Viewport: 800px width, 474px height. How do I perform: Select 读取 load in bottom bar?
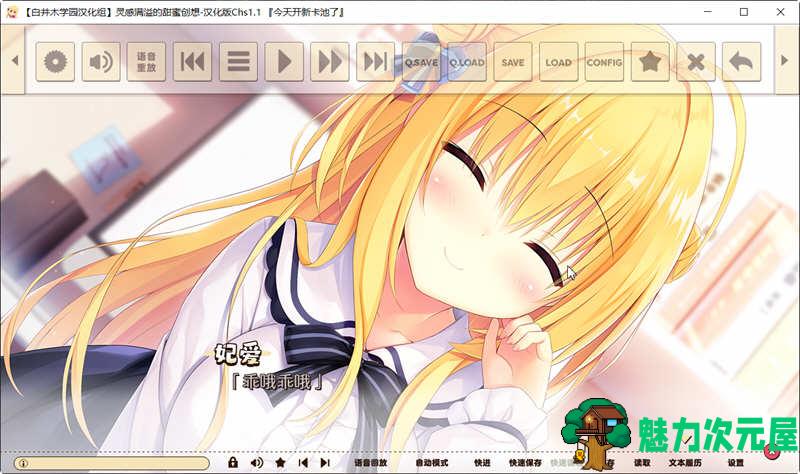click(642, 463)
